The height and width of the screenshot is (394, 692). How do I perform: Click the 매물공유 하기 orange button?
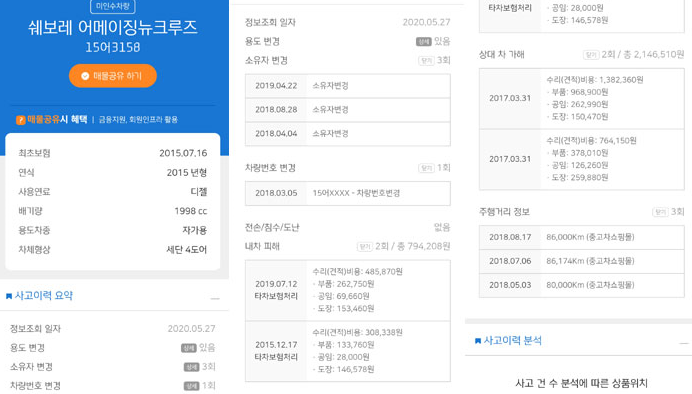click(x=113, y=76)
